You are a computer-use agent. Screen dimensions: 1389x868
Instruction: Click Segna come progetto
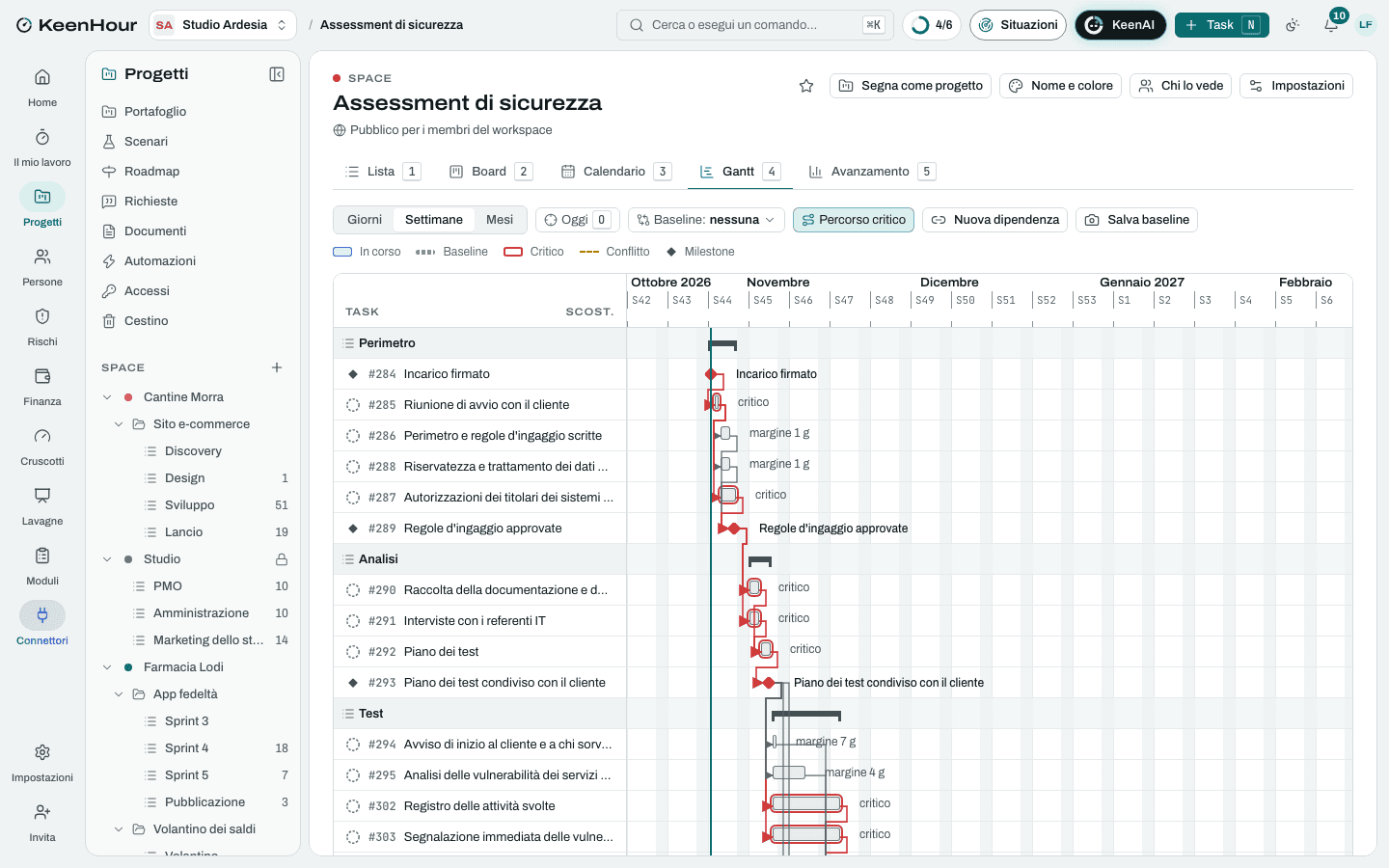(x=911, y=86)
